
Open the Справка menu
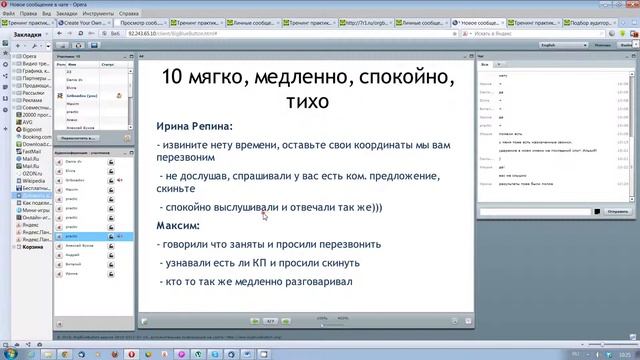click(x=129, y=13)
